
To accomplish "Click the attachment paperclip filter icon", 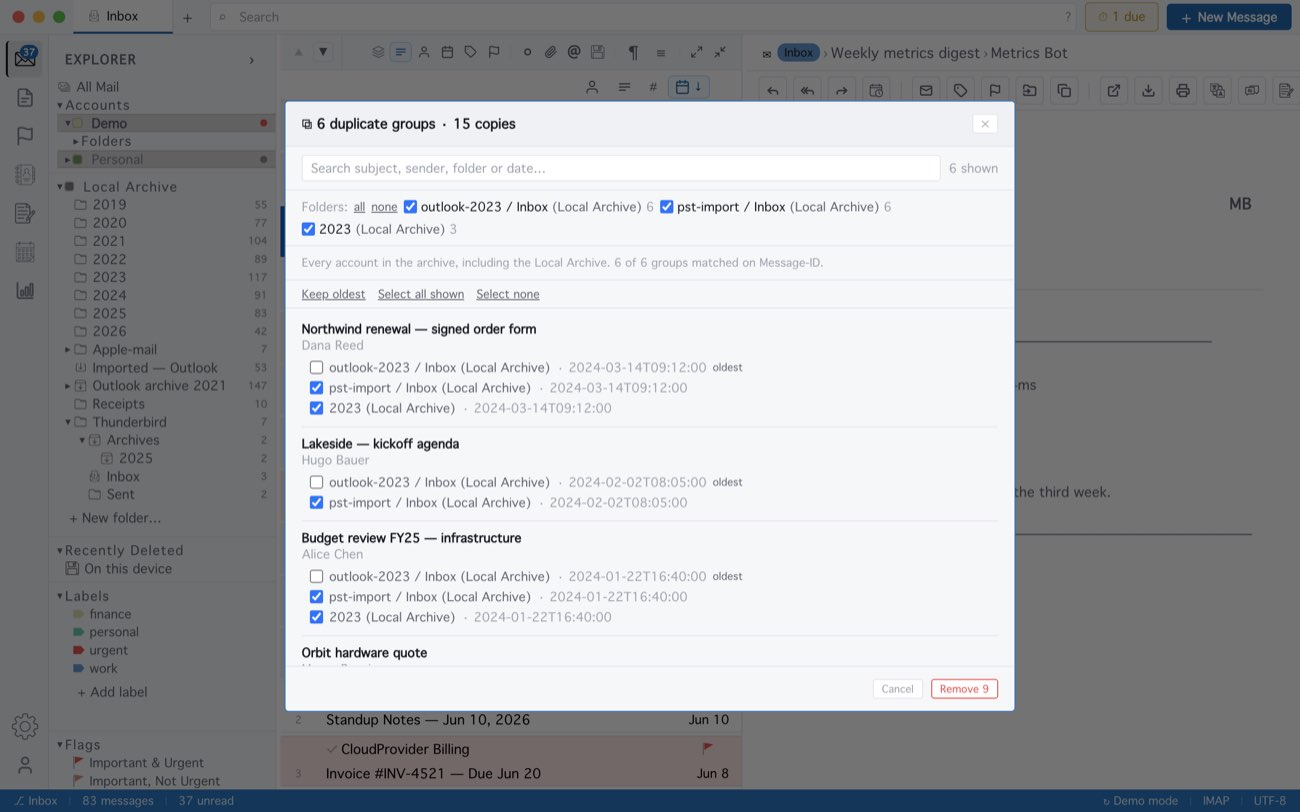I will tap(550, 52).
